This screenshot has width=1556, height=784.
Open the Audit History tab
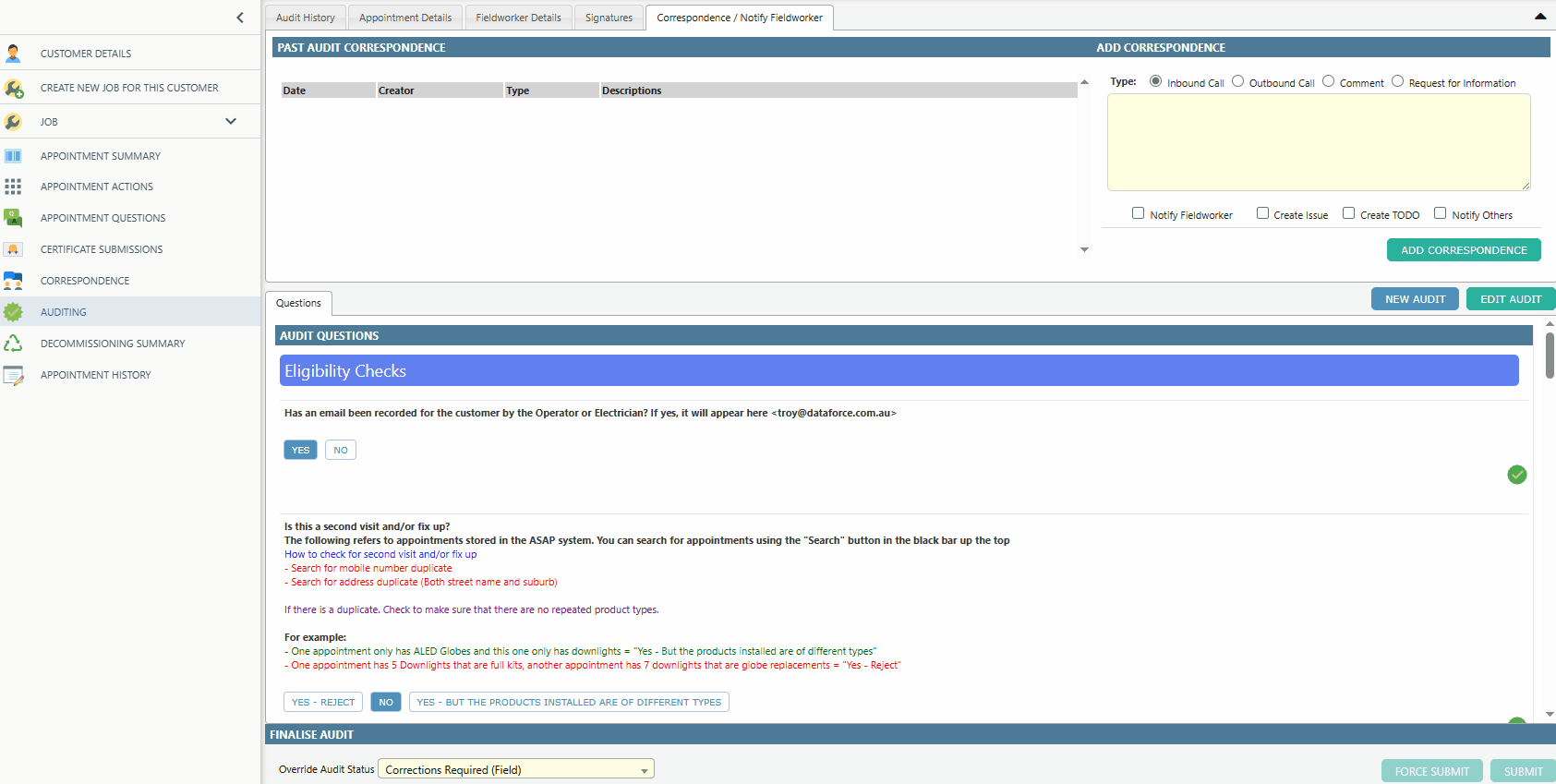[x=306, y=18]
